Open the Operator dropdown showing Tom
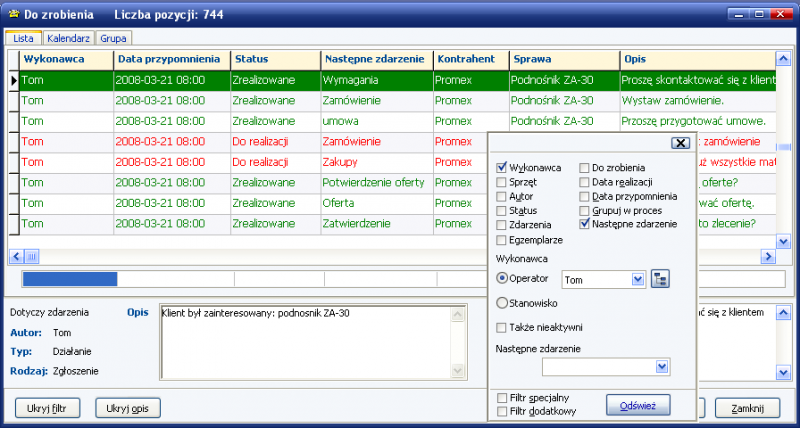The image size is (800, 428). point(638,280)
